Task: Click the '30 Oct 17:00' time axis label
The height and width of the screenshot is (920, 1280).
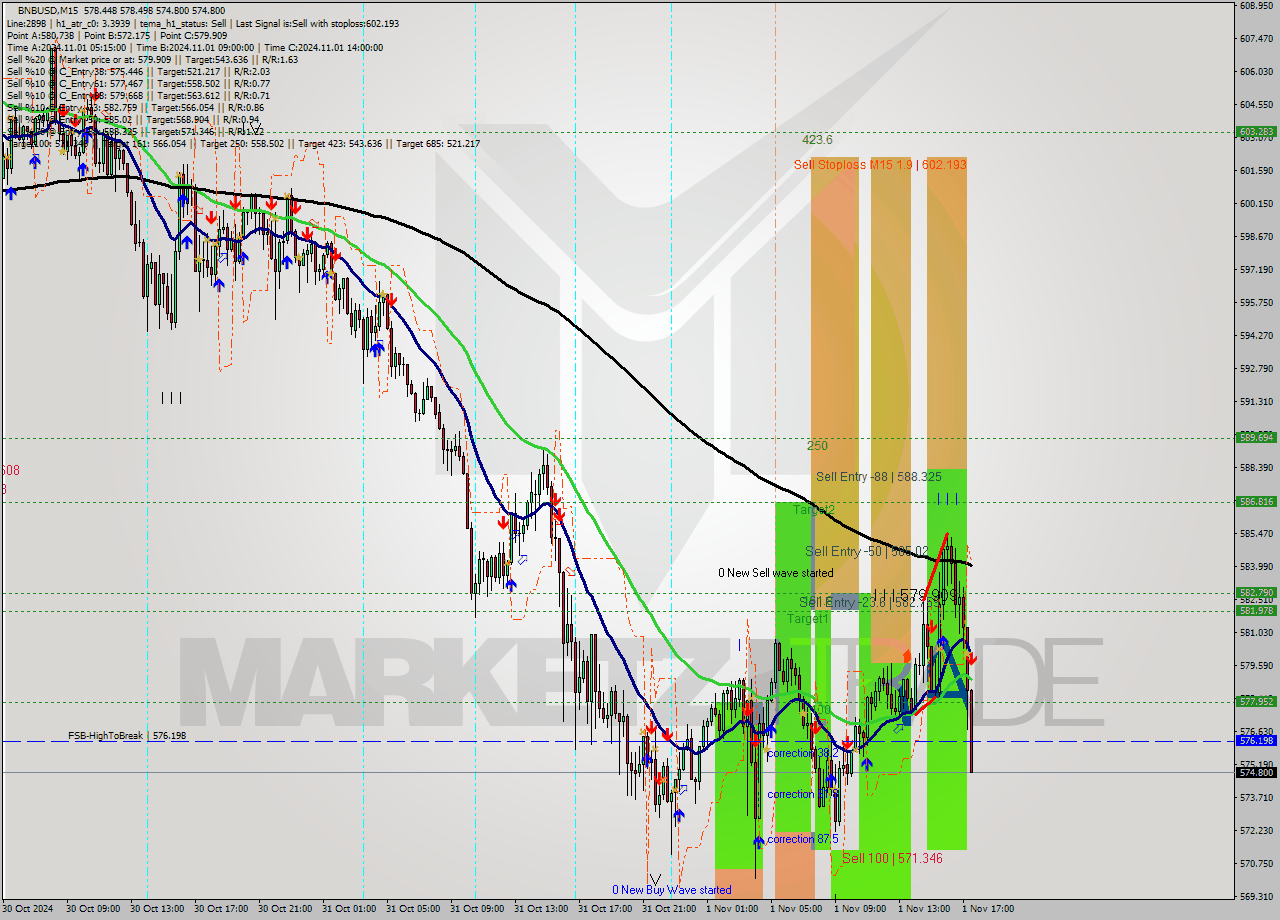Action: [220, 909]
